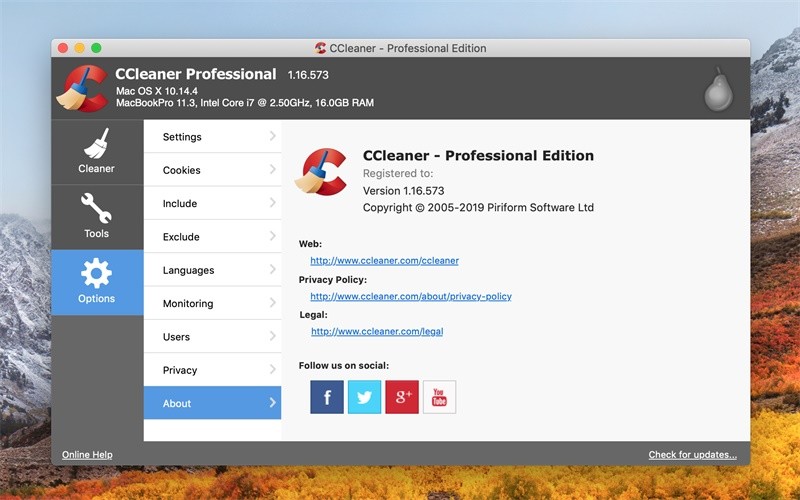Select the About options page
Viewport: 800px width, 500px height.
(x=212, y=403)
